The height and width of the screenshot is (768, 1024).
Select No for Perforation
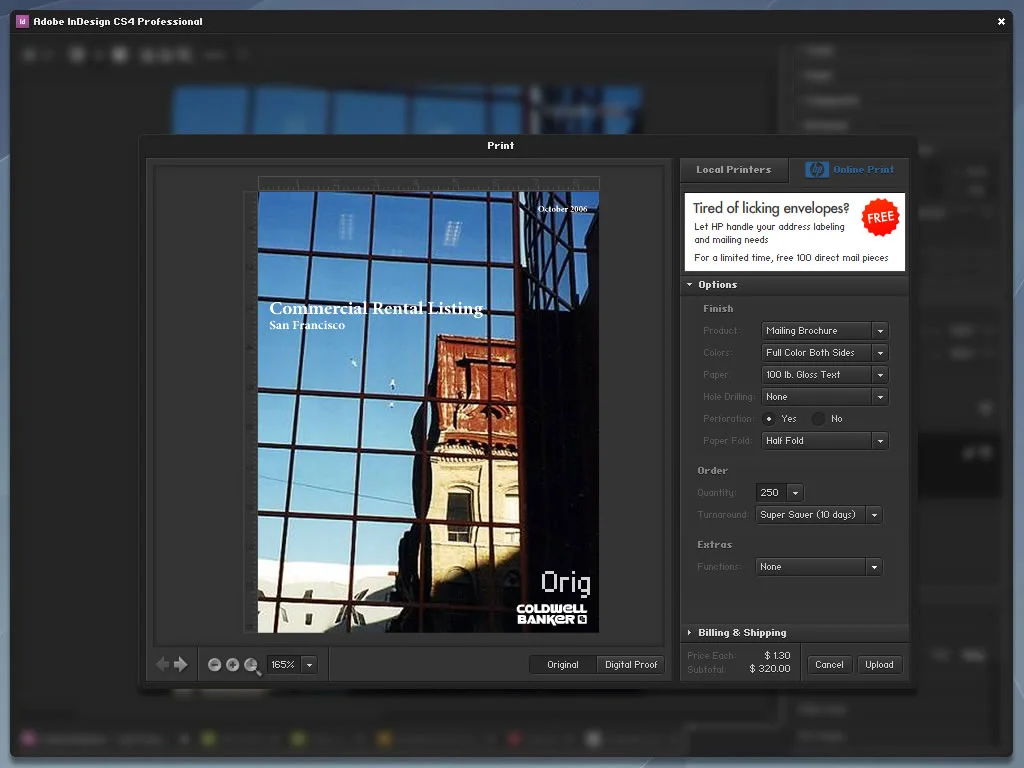[x=818, y=419]
